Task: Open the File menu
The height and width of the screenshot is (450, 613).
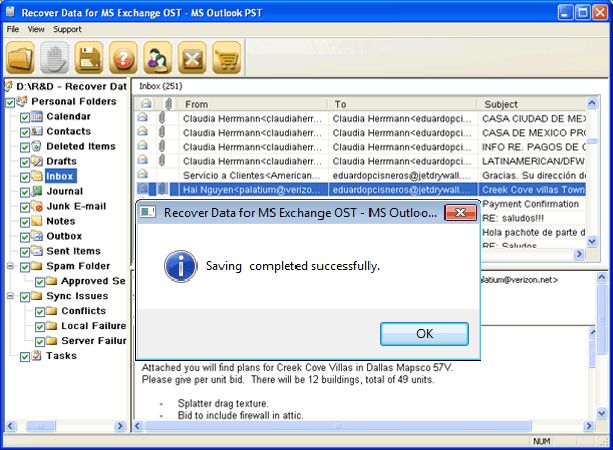Action: 13,30
